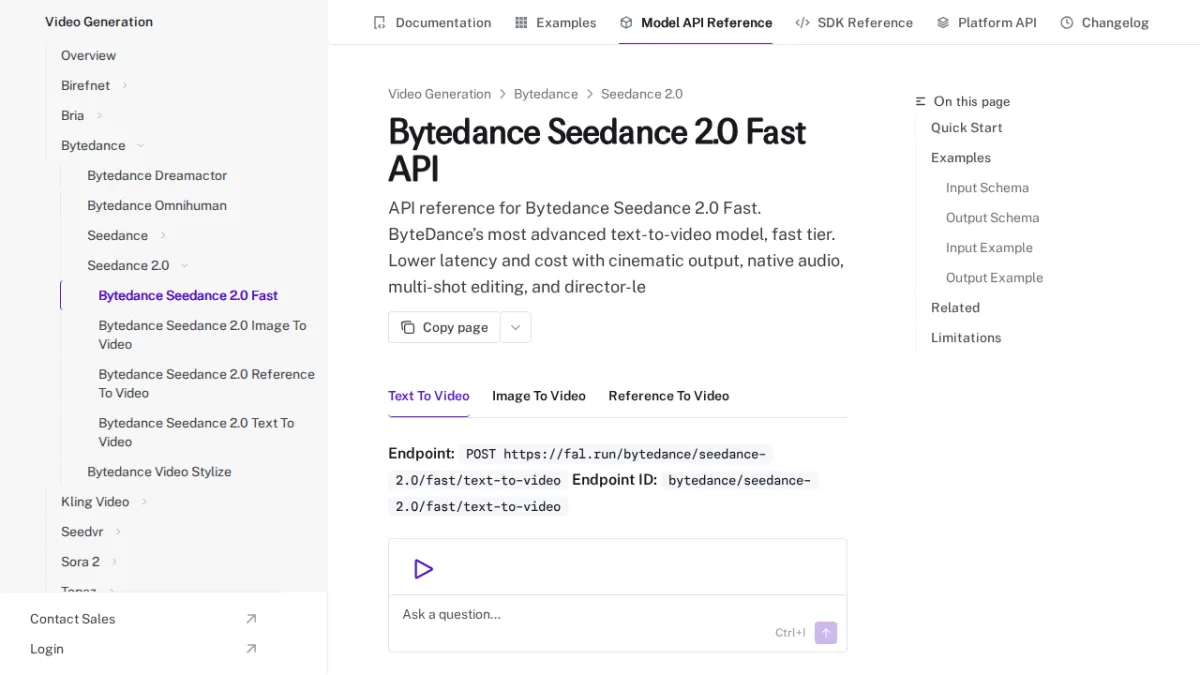Collapse the Seedance 2.0 sidebar chevron
Screen dimensions: 1200x675
tap(185, 265)
